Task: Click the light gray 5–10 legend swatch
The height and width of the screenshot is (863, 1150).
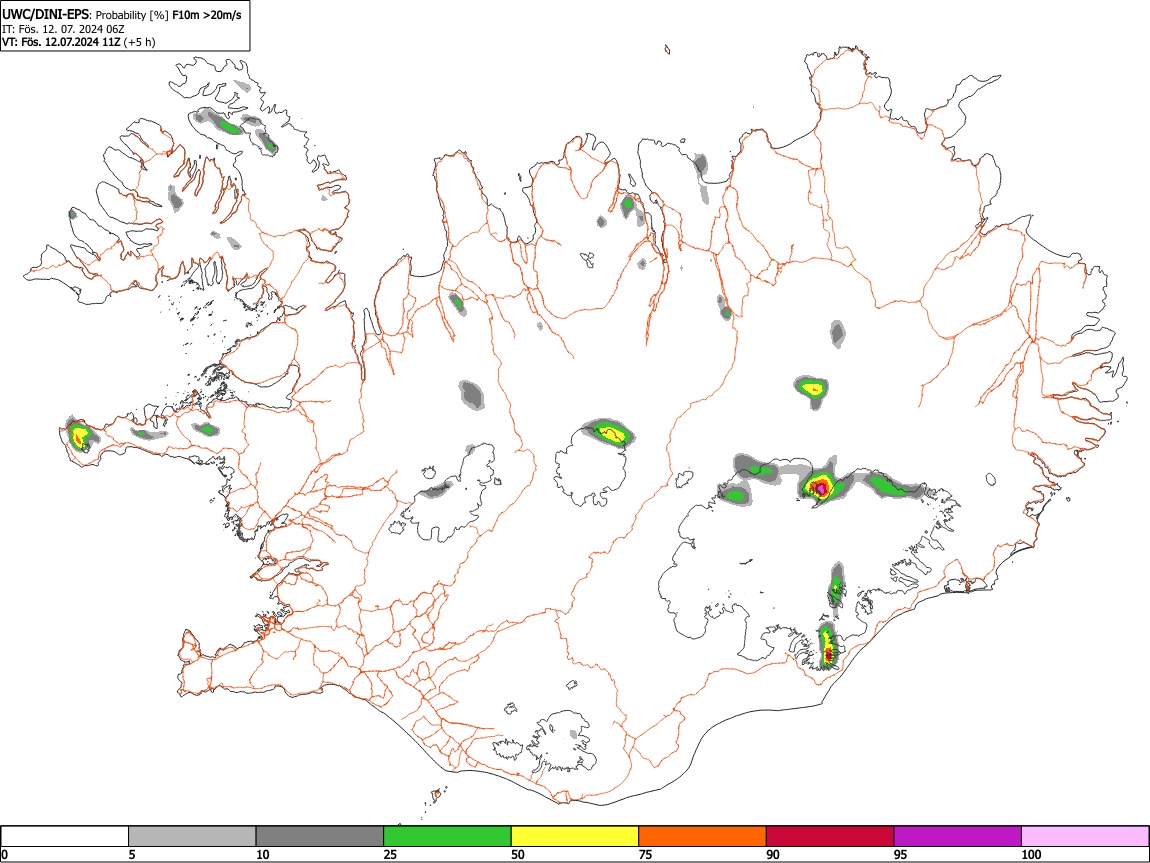Action: coord(192,837)
